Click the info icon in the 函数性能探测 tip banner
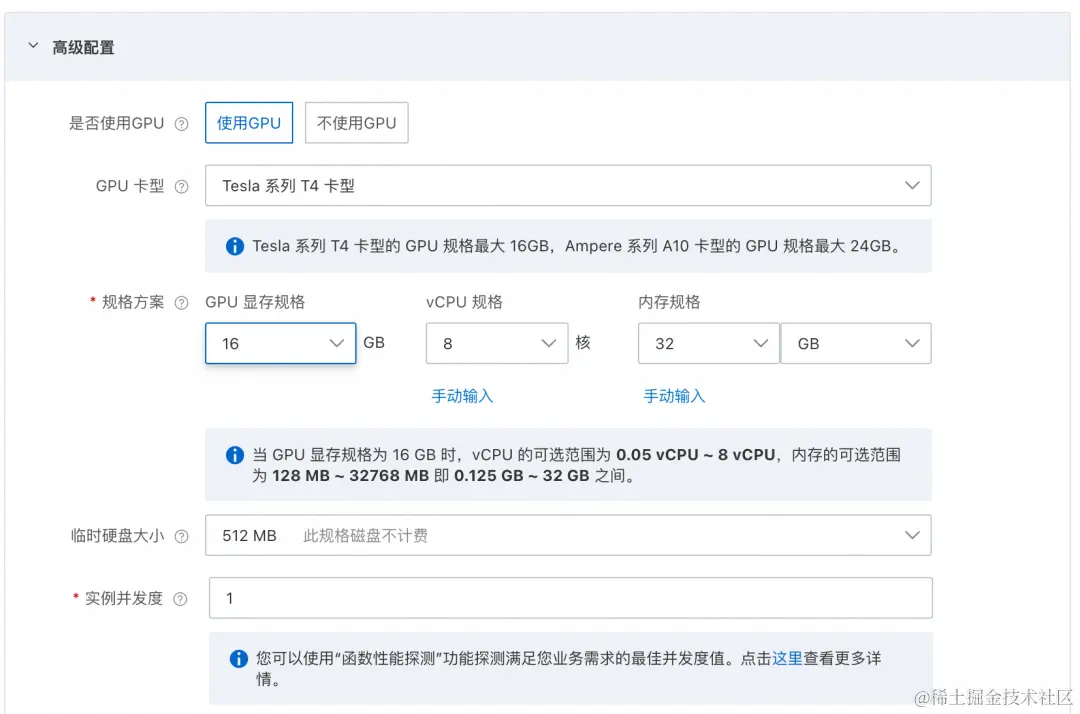This screenshot has height=714, width=1080. tap(238, 658)
